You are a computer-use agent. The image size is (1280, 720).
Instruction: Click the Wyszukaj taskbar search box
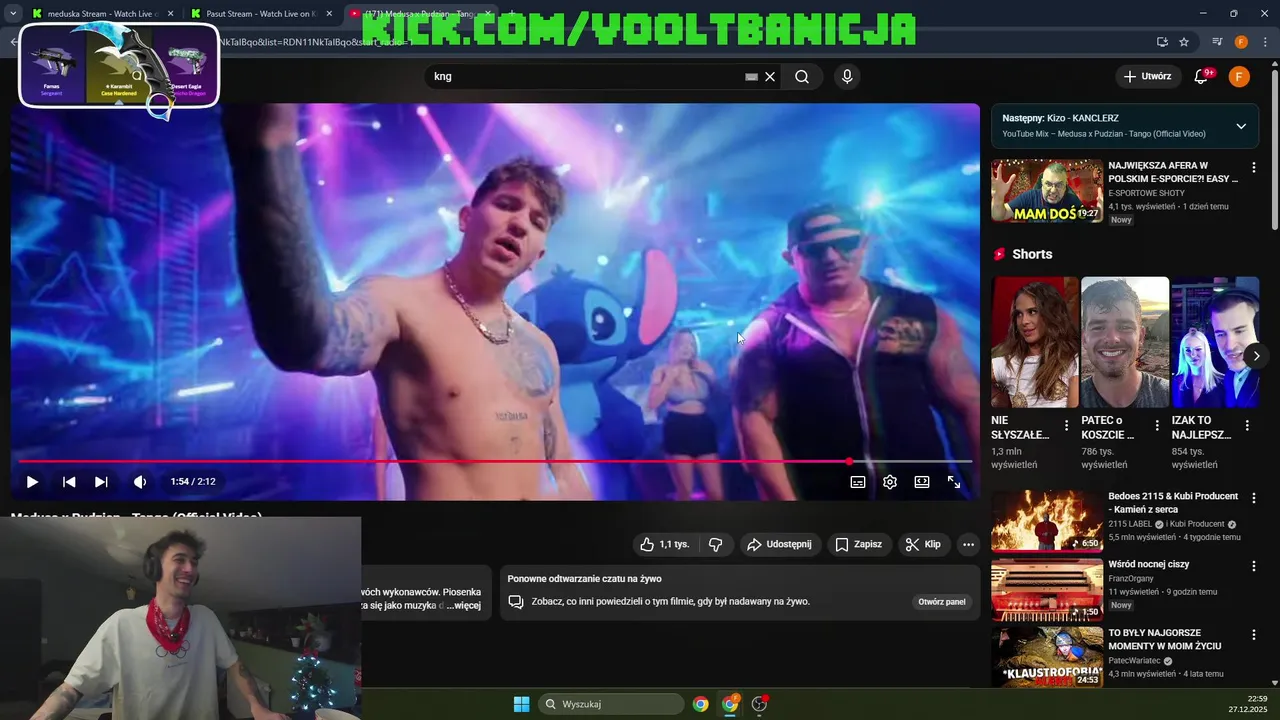(x=611, y=704)
